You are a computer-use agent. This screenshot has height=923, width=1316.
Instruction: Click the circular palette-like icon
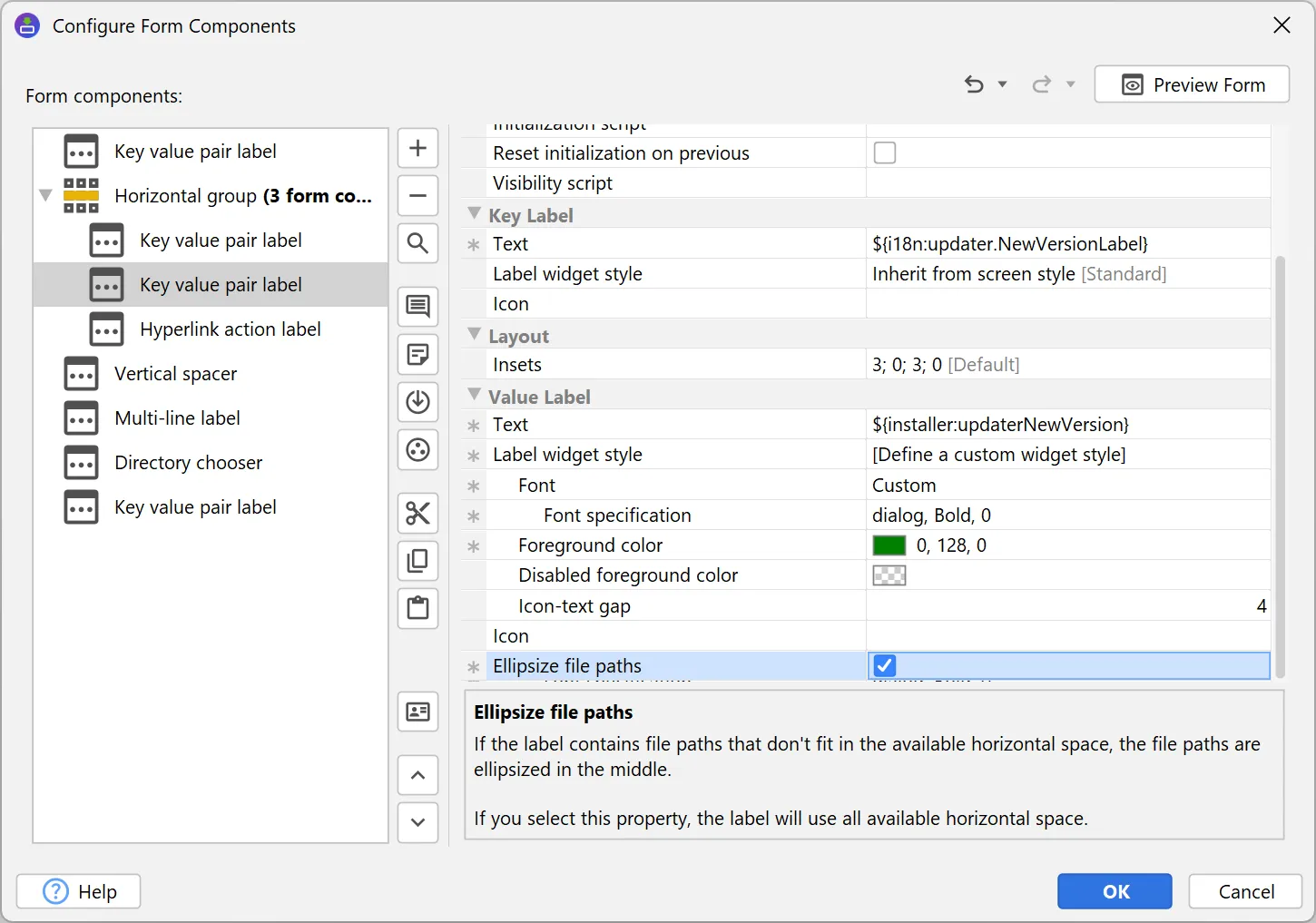[417, 449]
